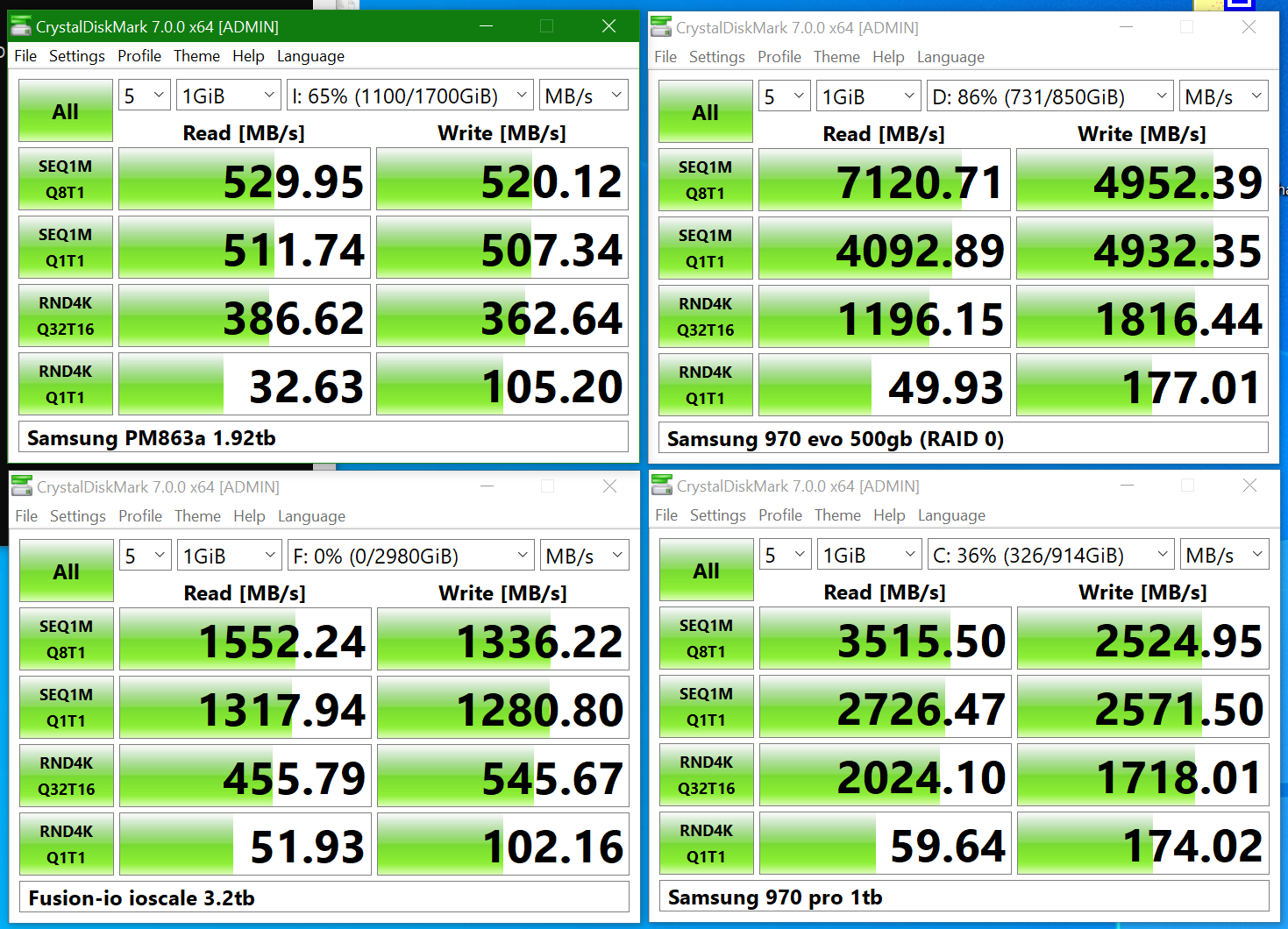Run All tests in Fusion-io window

point(67,571)
